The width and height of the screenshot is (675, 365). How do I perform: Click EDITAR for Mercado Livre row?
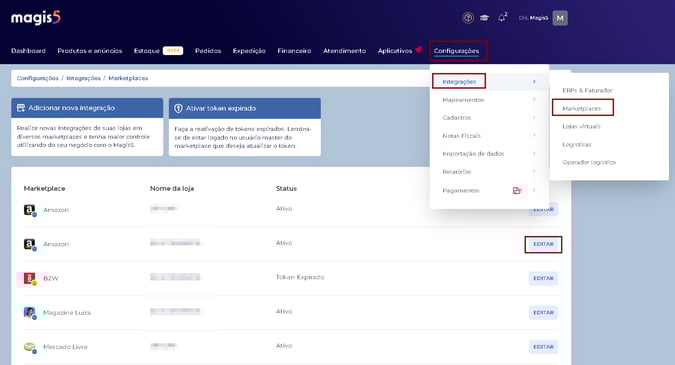[x=543, y=347]
